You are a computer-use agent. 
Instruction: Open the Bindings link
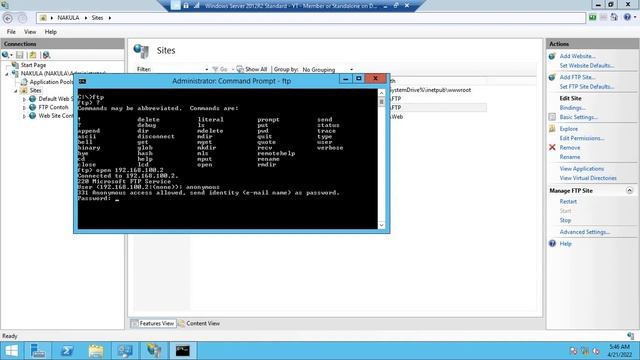point(573,108)
